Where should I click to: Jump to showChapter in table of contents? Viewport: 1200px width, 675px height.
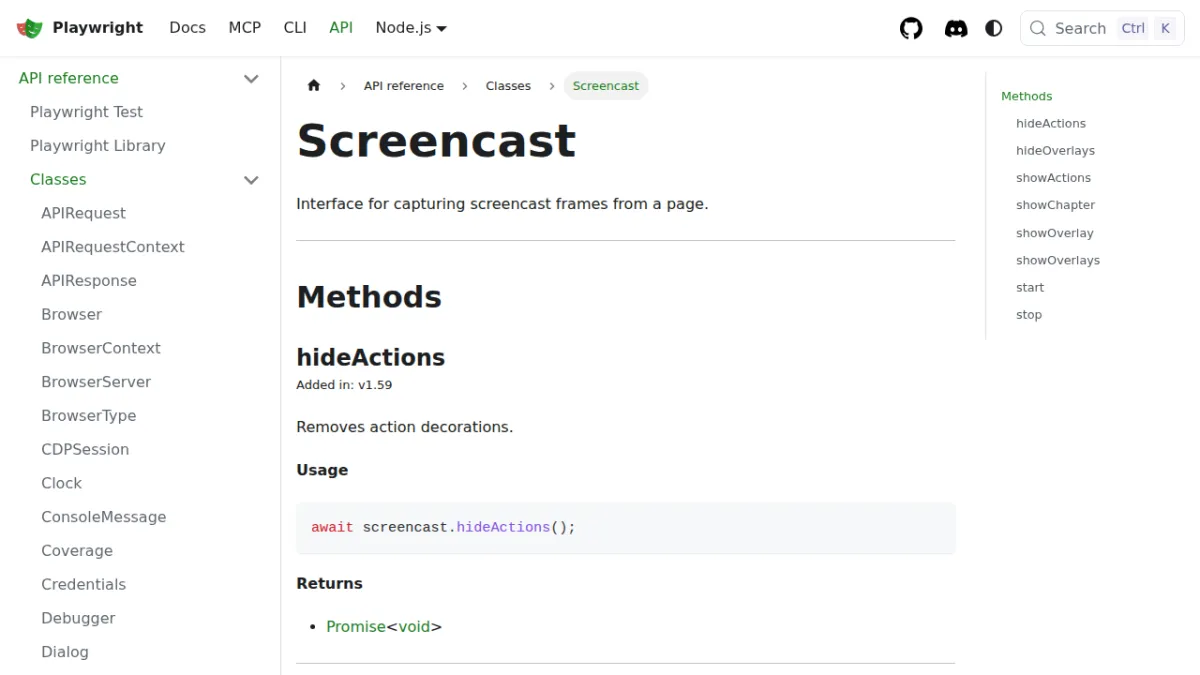(1055, 205)
